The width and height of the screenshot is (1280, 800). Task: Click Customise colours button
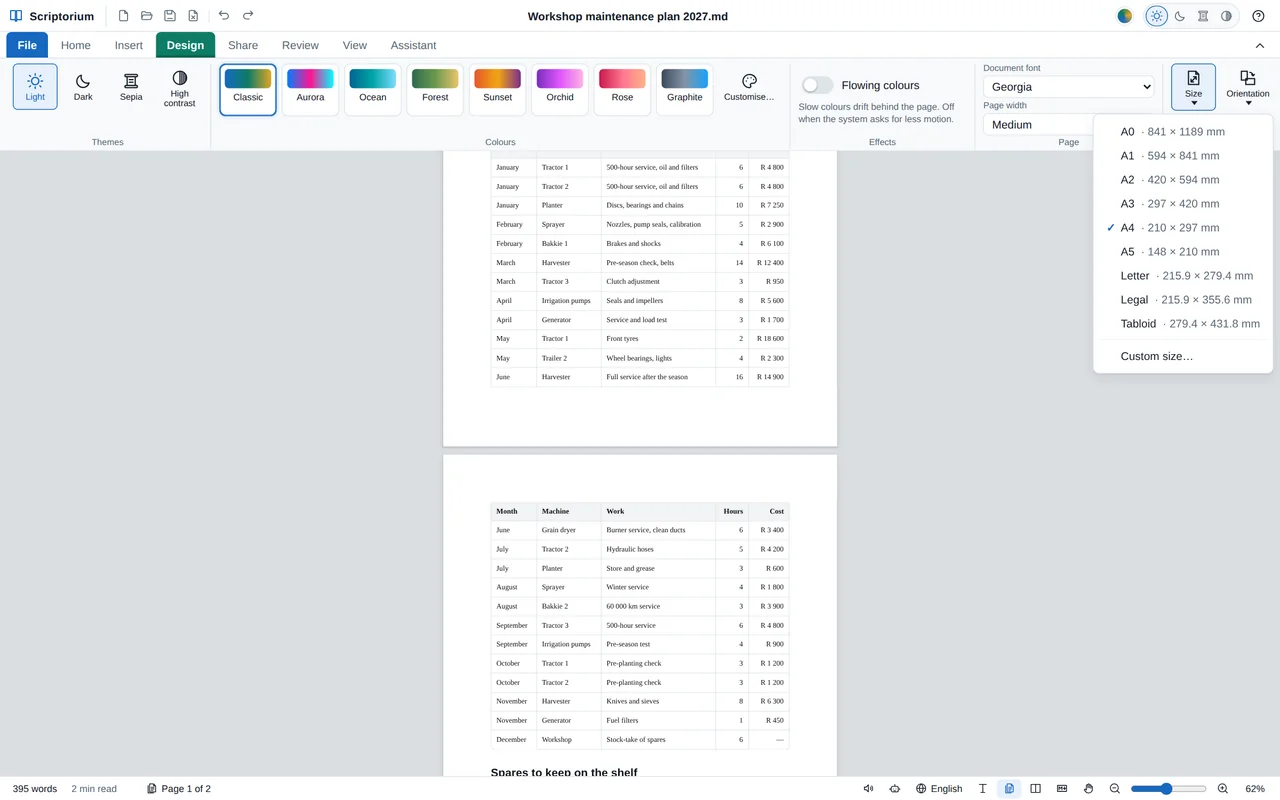[x=749, y=88]
